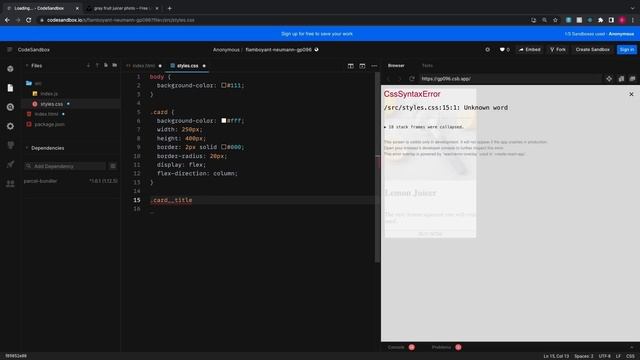The width and height of the screenshot is (640, 360).
Task: Focus the Add Dependency search field
Action: coord(65,166)
